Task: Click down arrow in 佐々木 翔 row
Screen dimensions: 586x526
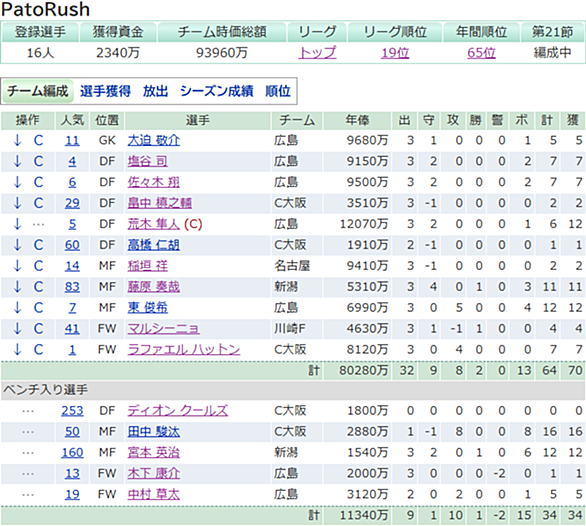Action: (17, 182)
